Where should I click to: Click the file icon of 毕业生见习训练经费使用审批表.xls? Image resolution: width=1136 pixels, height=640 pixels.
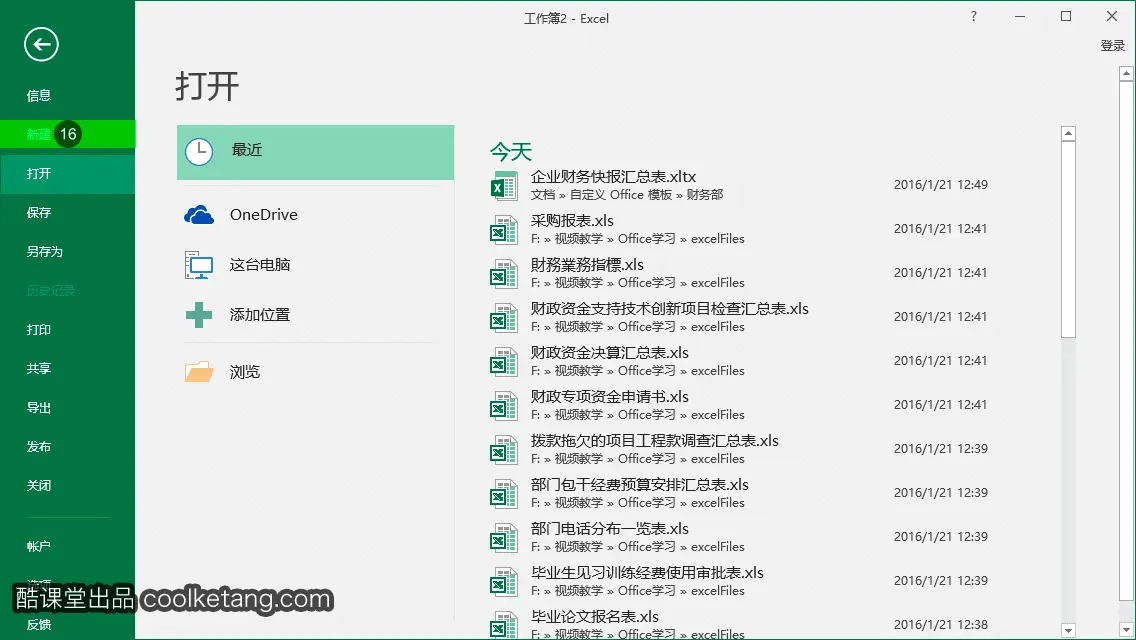(504, 581)
